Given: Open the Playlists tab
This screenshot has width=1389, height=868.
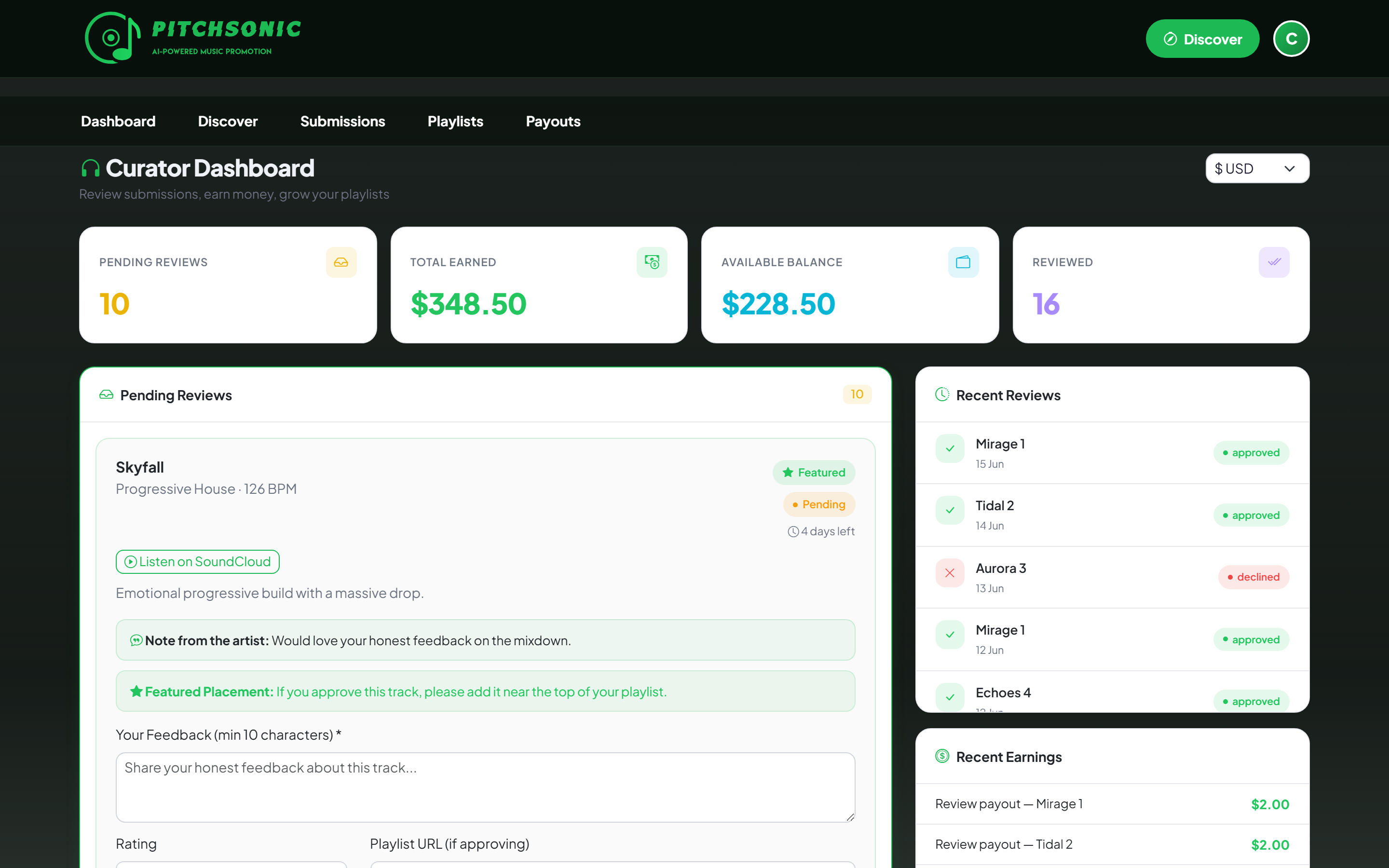Looking at the screenshot, I should 455,121.
